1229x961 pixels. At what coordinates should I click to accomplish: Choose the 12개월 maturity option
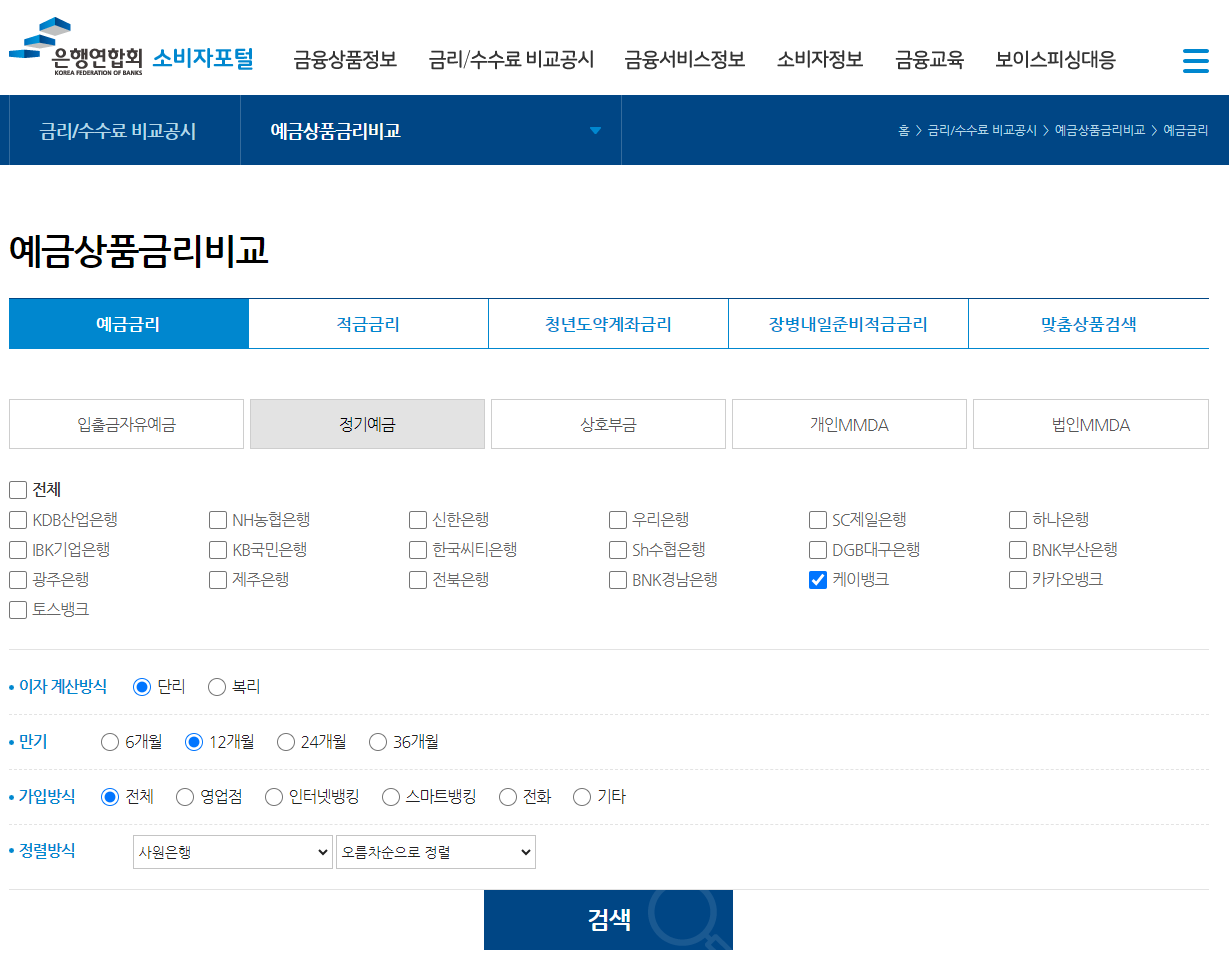coord(194,742)
